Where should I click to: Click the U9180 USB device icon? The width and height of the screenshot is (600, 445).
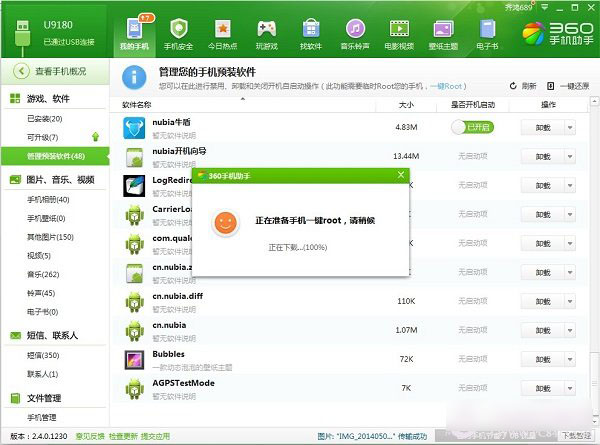click(x=23, y=36)
